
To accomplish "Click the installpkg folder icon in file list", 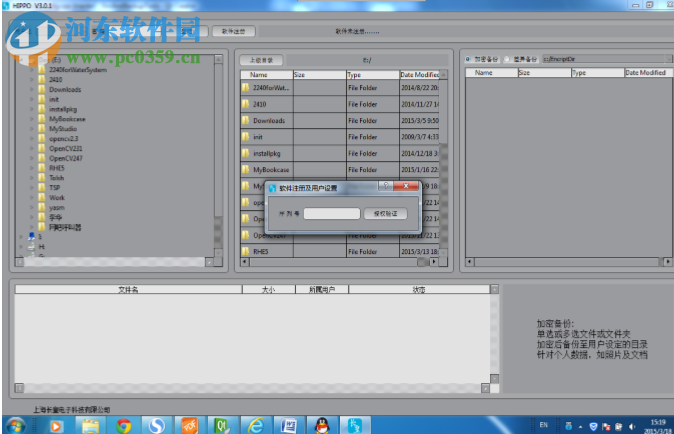I will [x=245, y=154].
